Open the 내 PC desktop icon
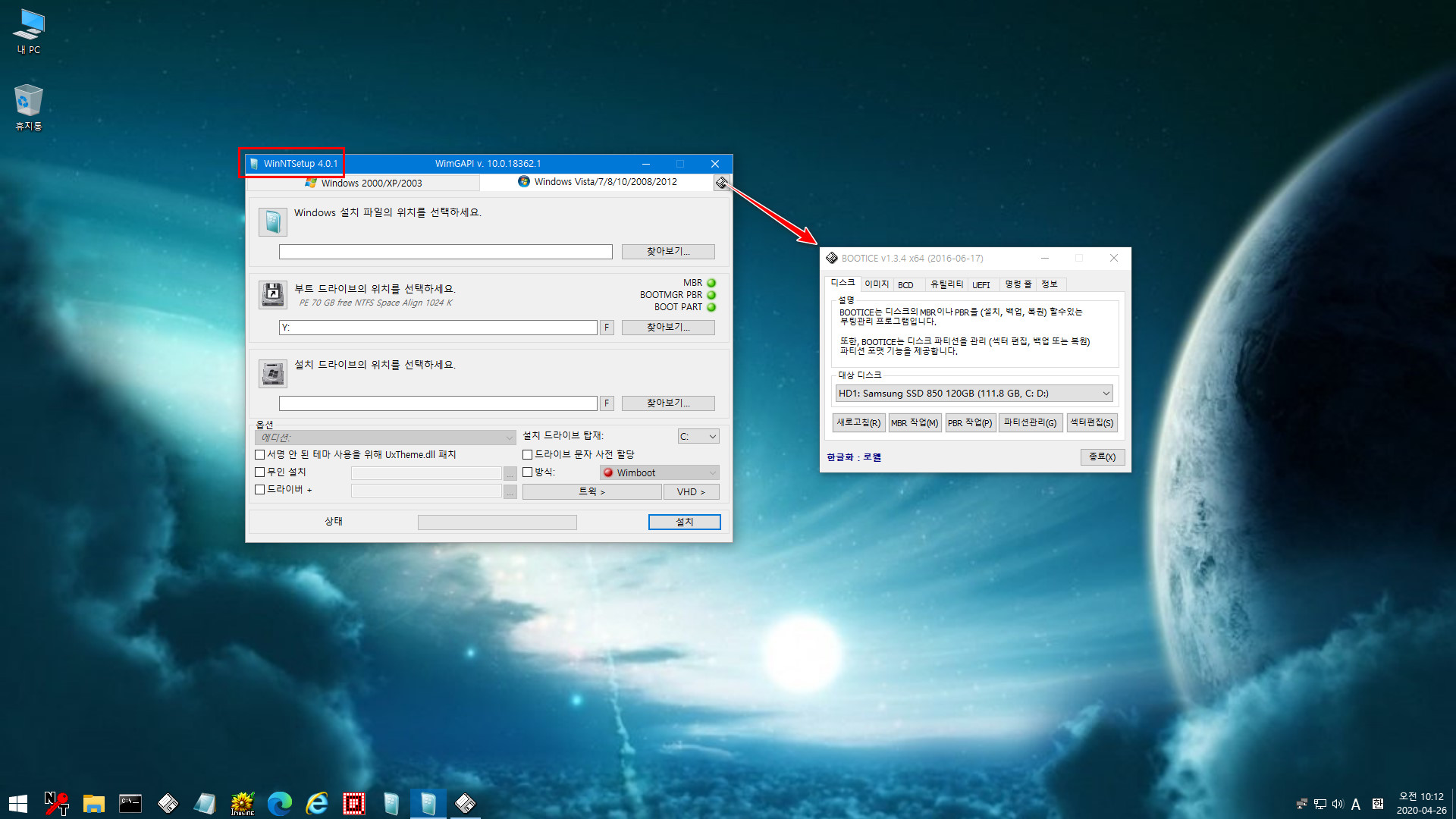Screen dimensions: 1456x819 coord(29,31)
